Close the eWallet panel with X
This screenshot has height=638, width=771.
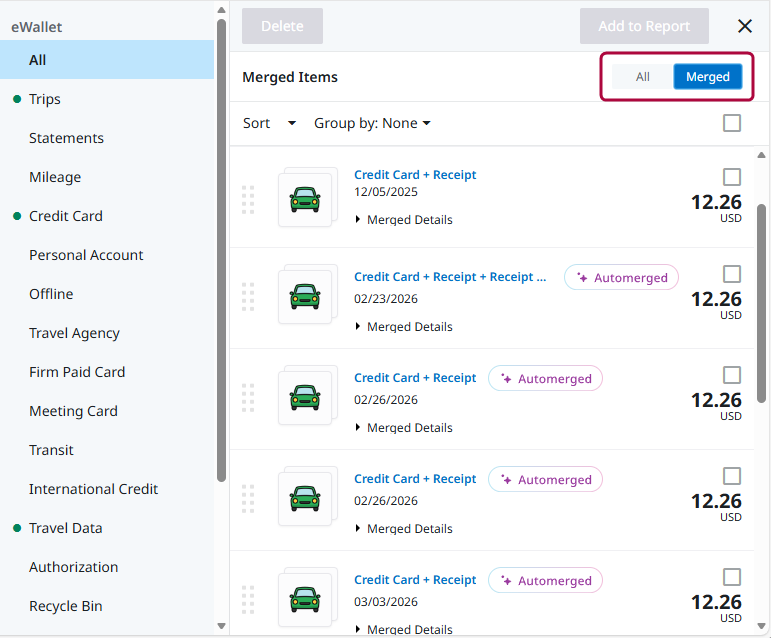pos(745,26)
